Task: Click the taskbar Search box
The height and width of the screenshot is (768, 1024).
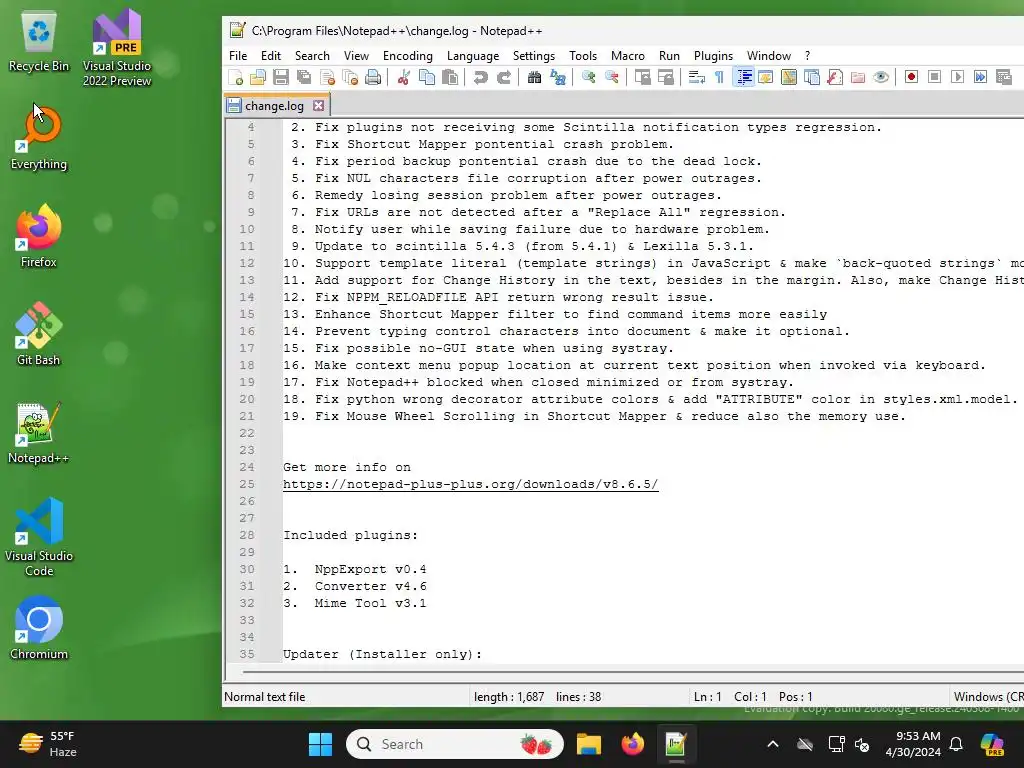Action: (455, 744)
